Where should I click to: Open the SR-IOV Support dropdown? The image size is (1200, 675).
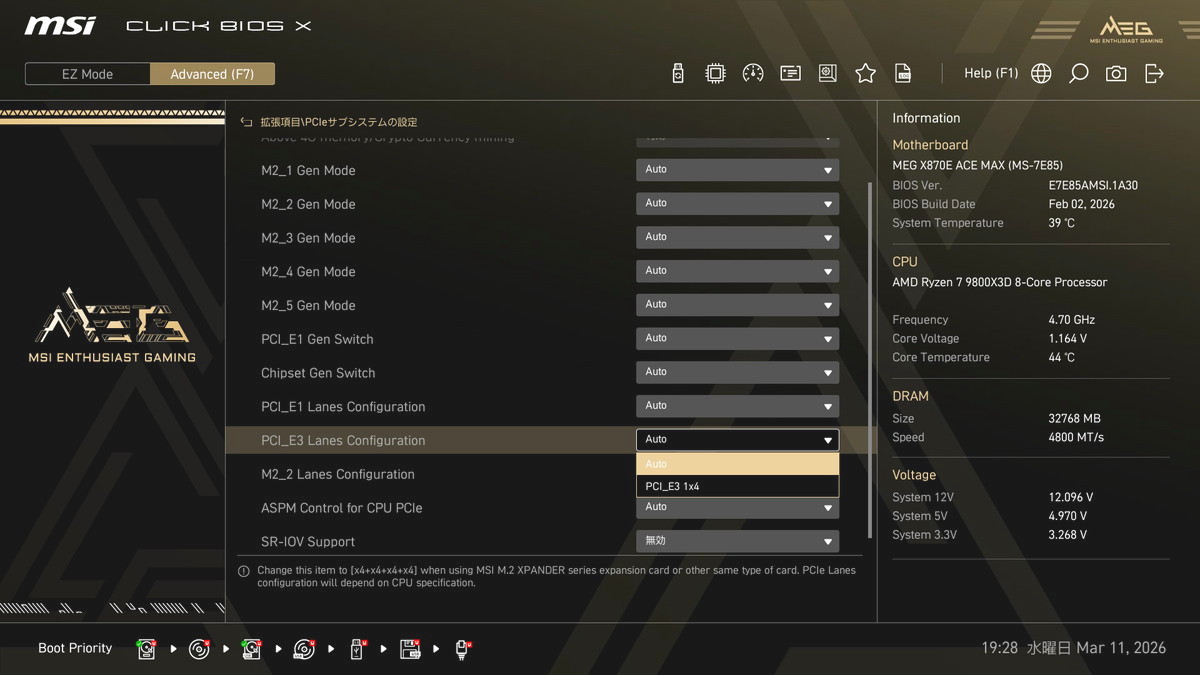click(x=737, y=541)
